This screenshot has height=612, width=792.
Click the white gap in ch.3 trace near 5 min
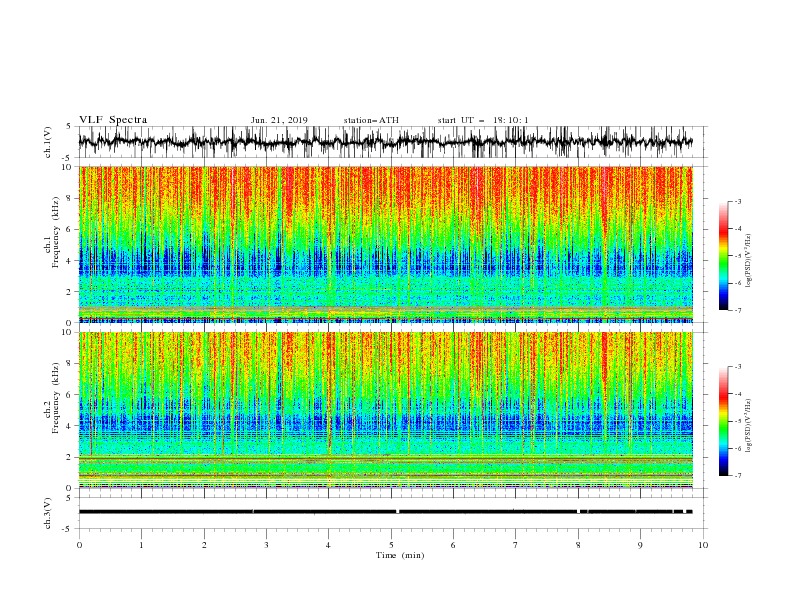tap(398, 512)
